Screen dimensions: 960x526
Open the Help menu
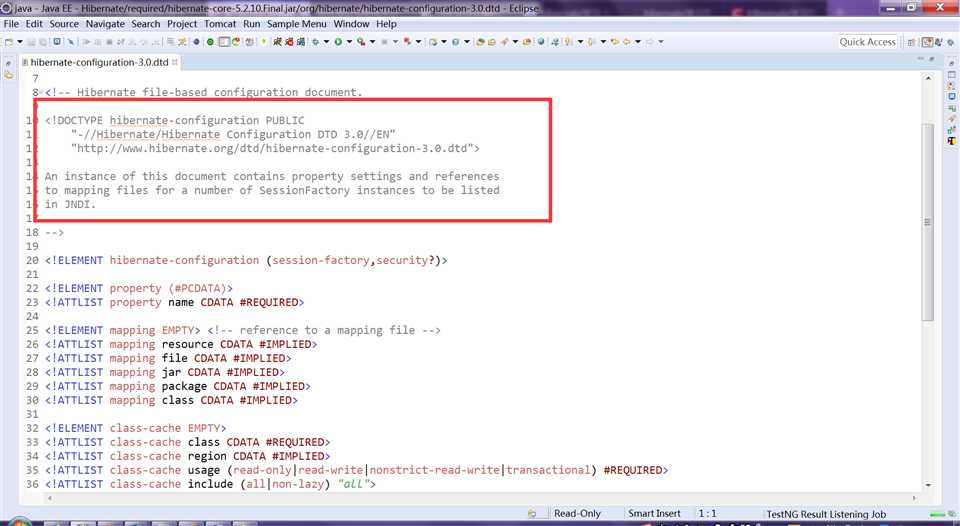[386, 24]
